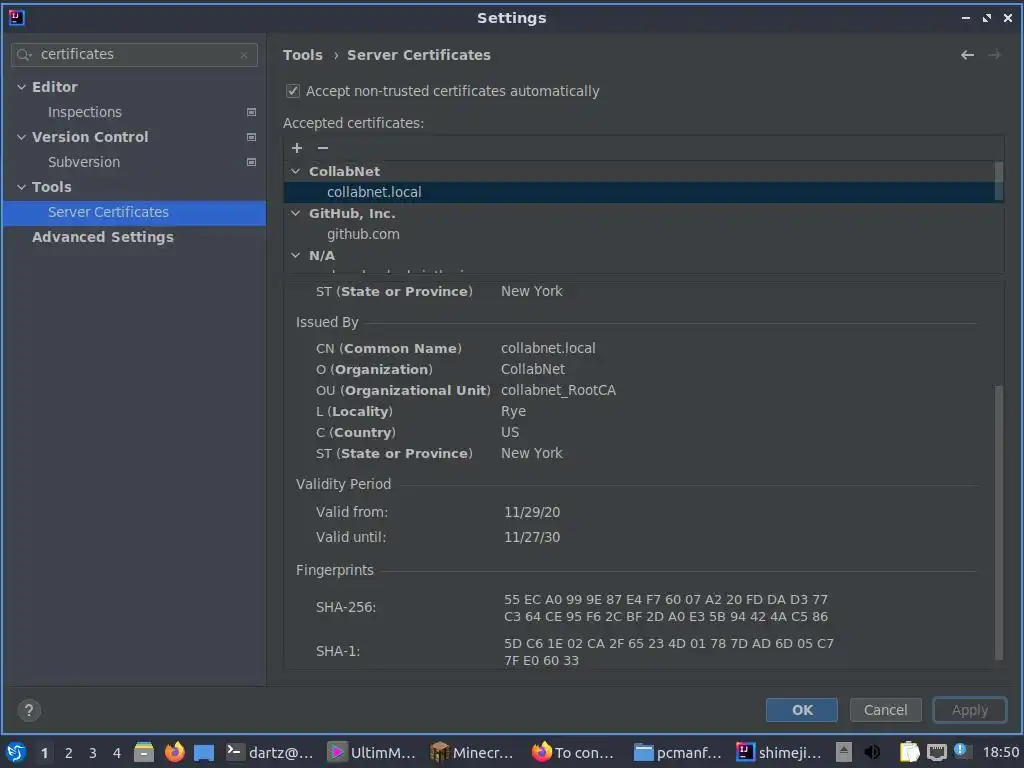
Task: Confirm settings with OK button
Action: (802, 710)
